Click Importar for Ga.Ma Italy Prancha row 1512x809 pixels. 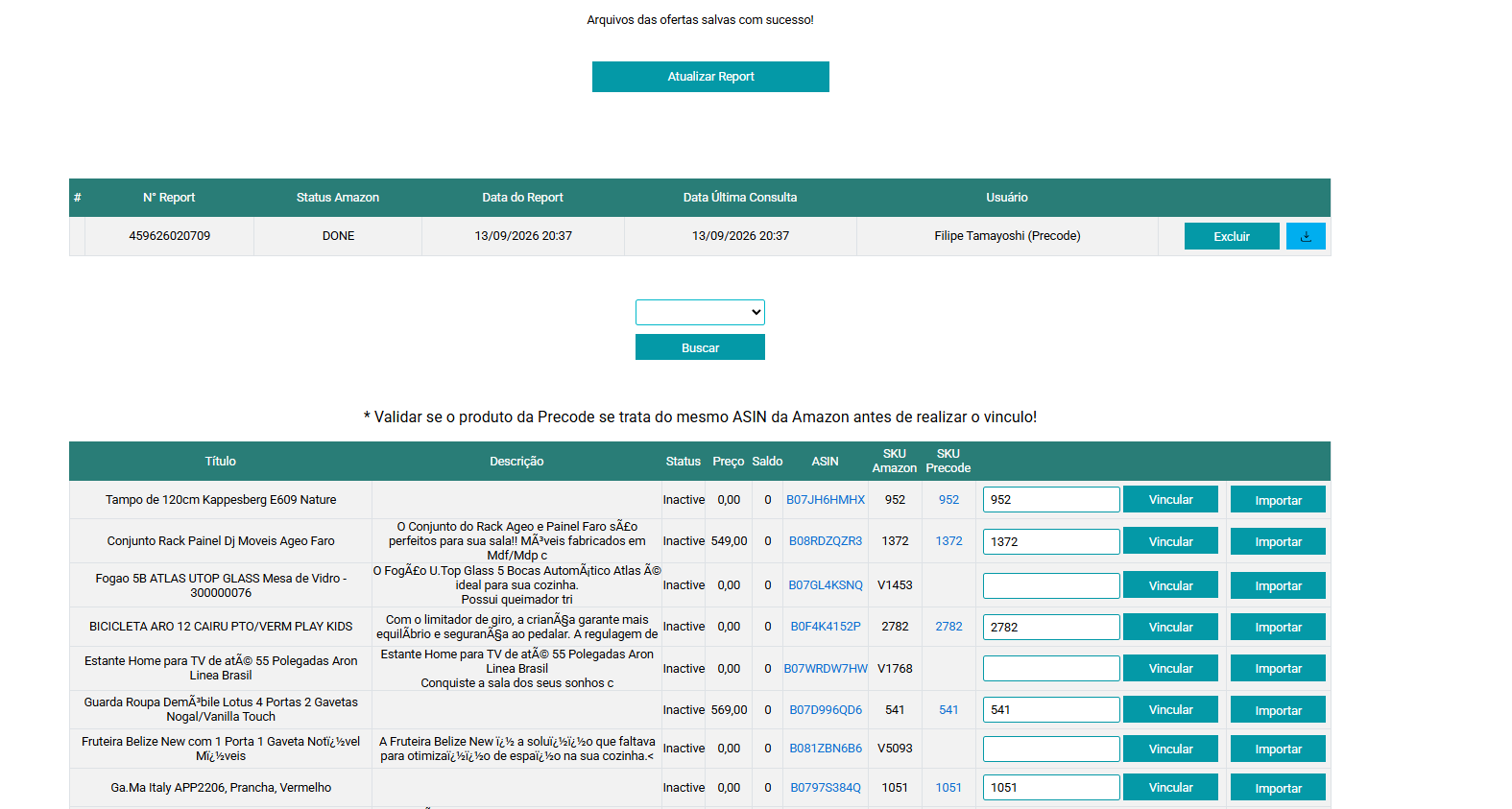click(x=1278, y=788)
